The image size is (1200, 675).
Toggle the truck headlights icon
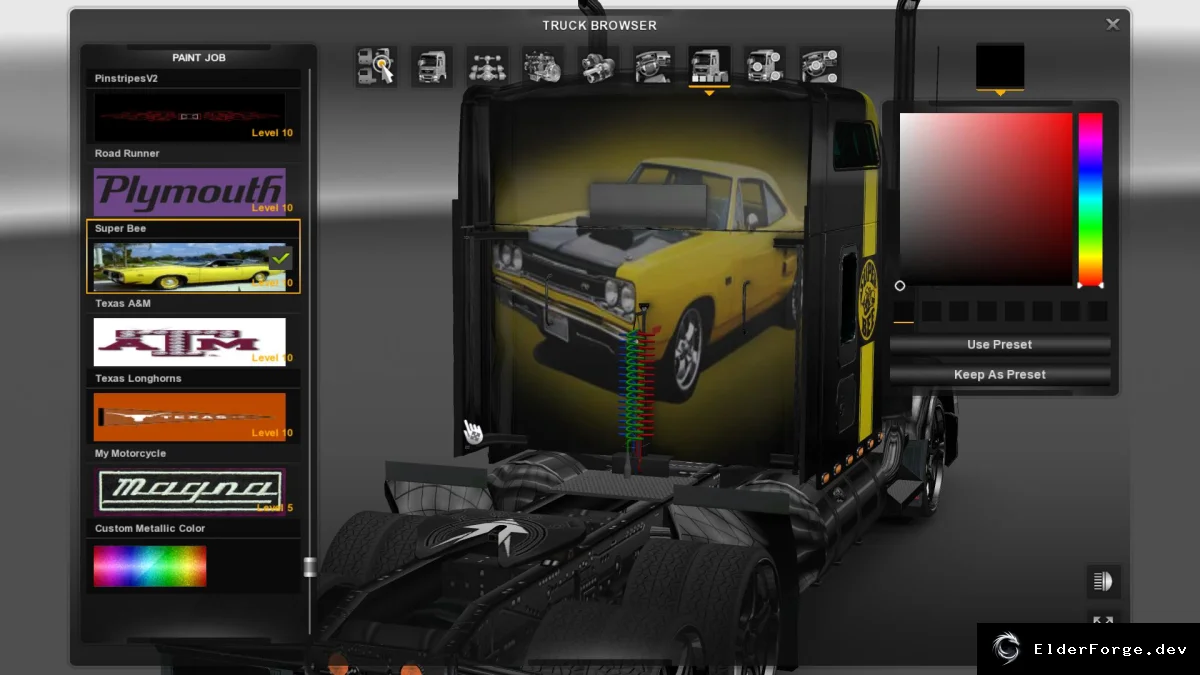(1103, 581)
